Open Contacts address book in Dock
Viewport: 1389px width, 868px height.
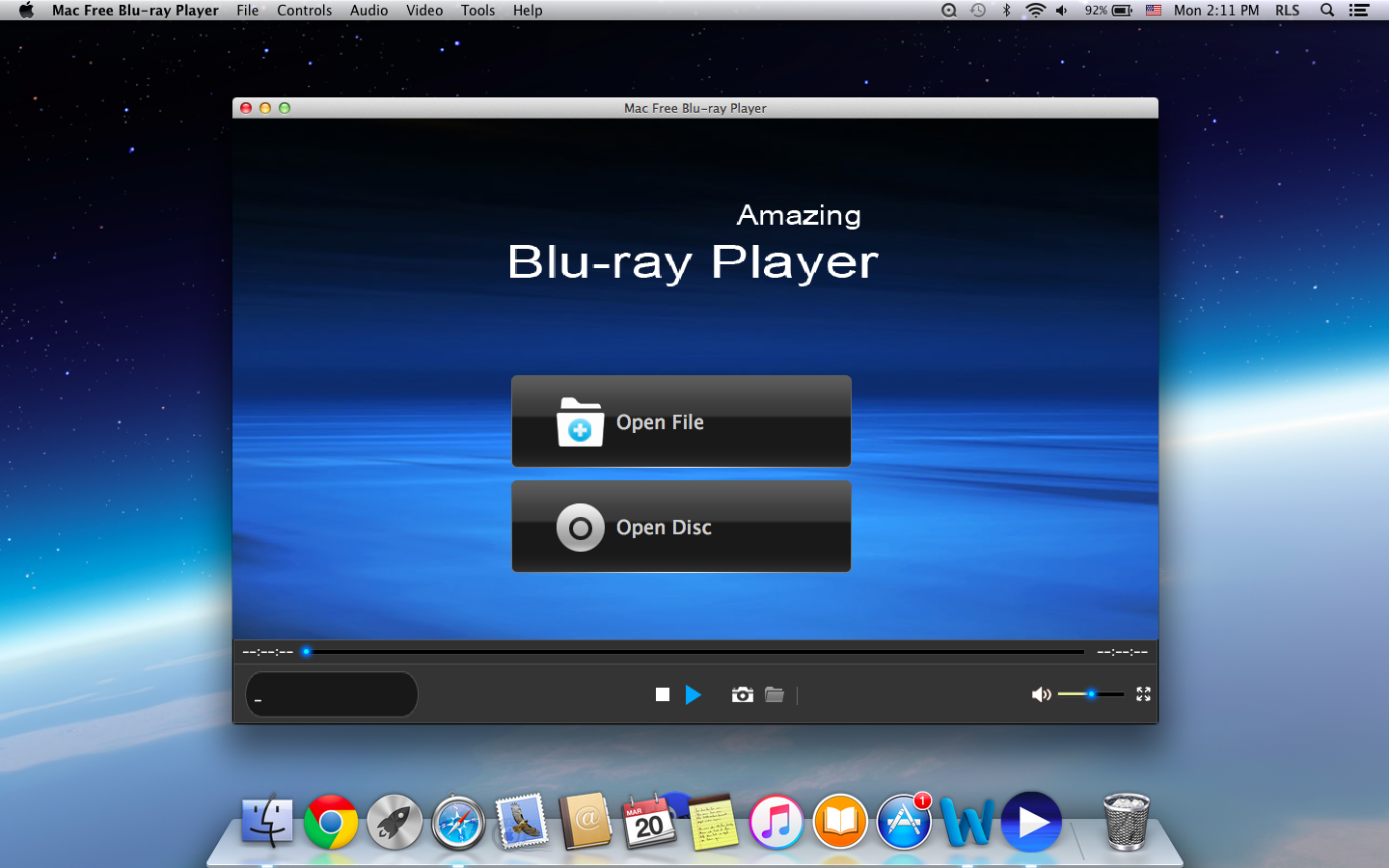pyautogui.click(x=586, y=821)
